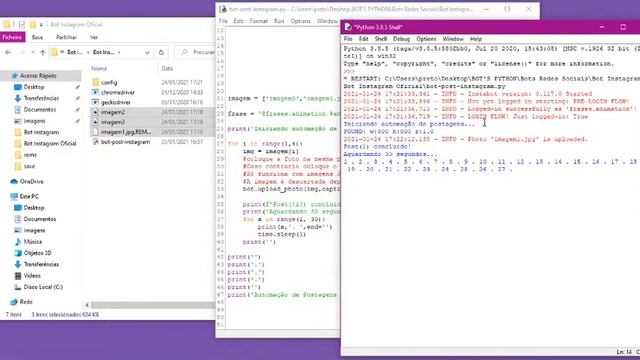The width and height of the screenshot is (640, 360).
Task: Expand the breadcrumb chevron after 'Bot Ins...'
Action: coord(119,53)
